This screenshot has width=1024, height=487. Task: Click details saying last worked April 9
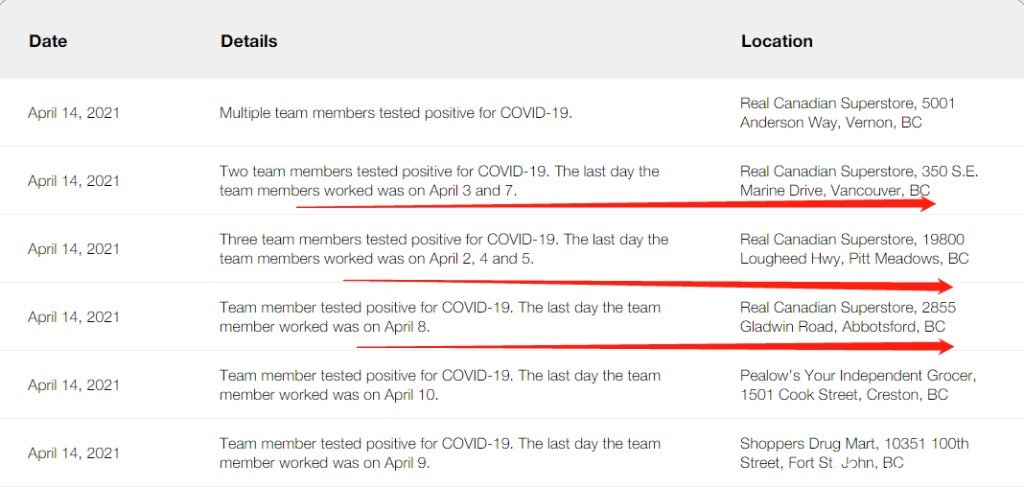click(x=440, y=453)
